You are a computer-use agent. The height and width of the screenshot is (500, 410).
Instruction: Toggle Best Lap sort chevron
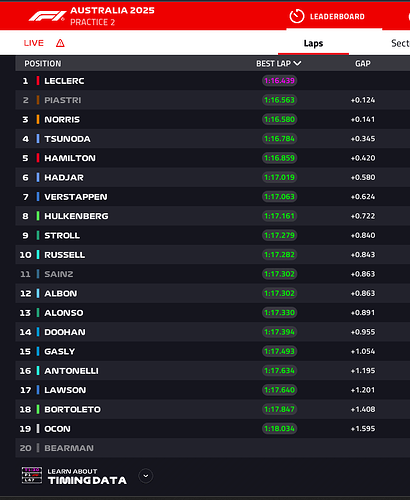click(297, 63)
